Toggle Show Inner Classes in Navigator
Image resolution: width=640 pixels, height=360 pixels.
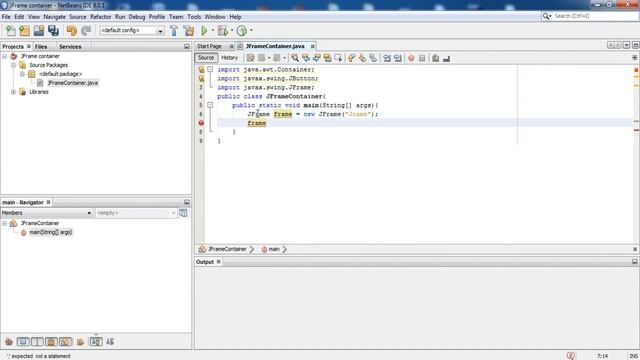pyautogui.click(x=65, y=342)
